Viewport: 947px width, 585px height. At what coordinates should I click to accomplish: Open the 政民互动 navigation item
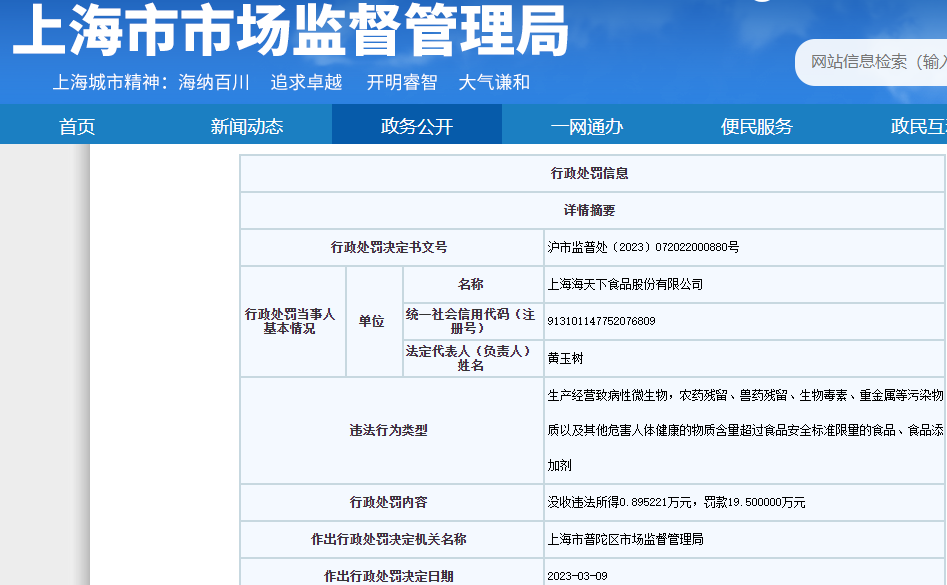tap(918, 126)
